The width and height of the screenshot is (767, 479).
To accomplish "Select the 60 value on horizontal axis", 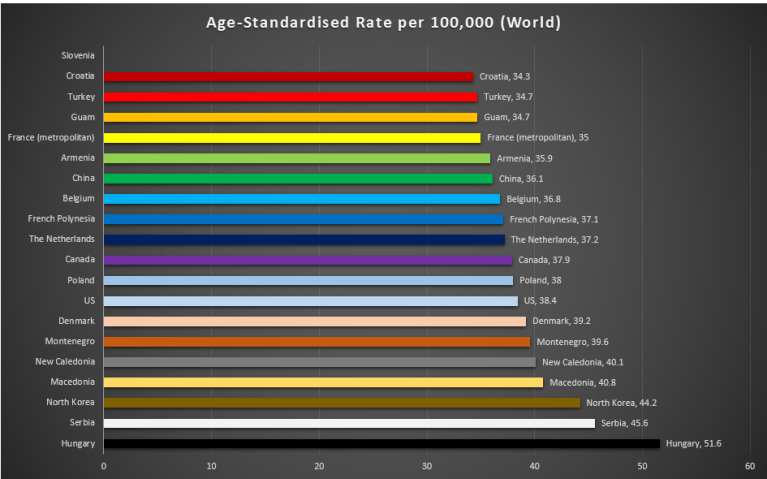I will point(749,465).
